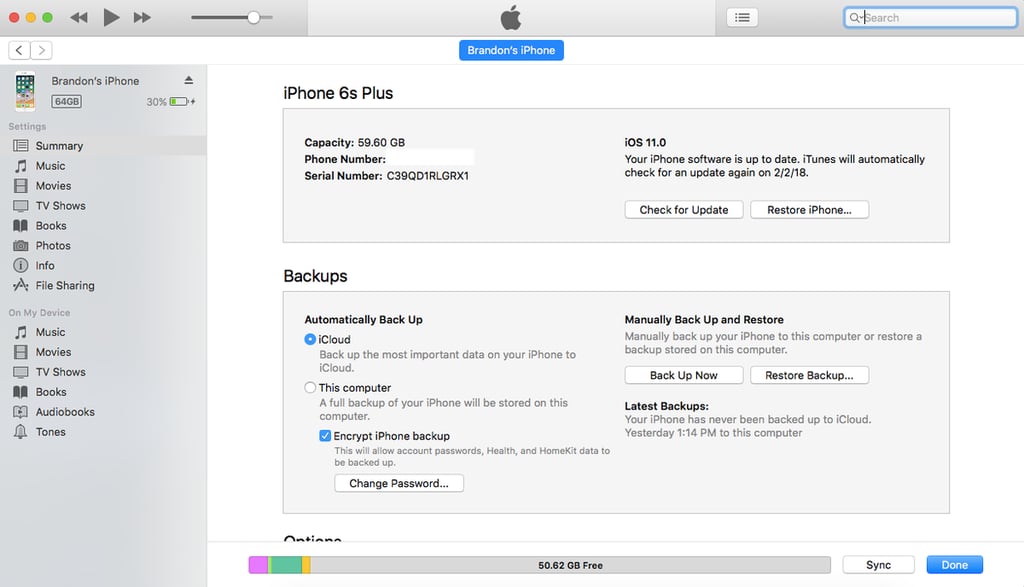Click Change Password... button
1024x587 pixels.
pyautogui.click(x=399, y=483)
